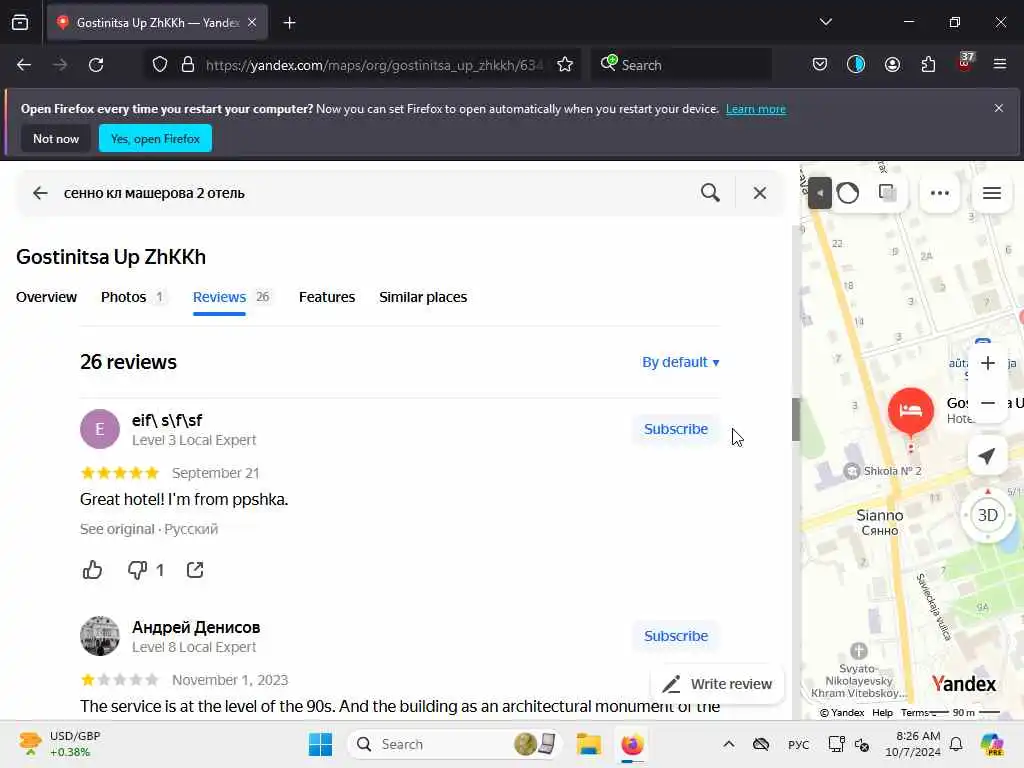Screen dimensions: 1024x768
Task: Toggle the 3D map tilt control
Action: tap(987, 515)
